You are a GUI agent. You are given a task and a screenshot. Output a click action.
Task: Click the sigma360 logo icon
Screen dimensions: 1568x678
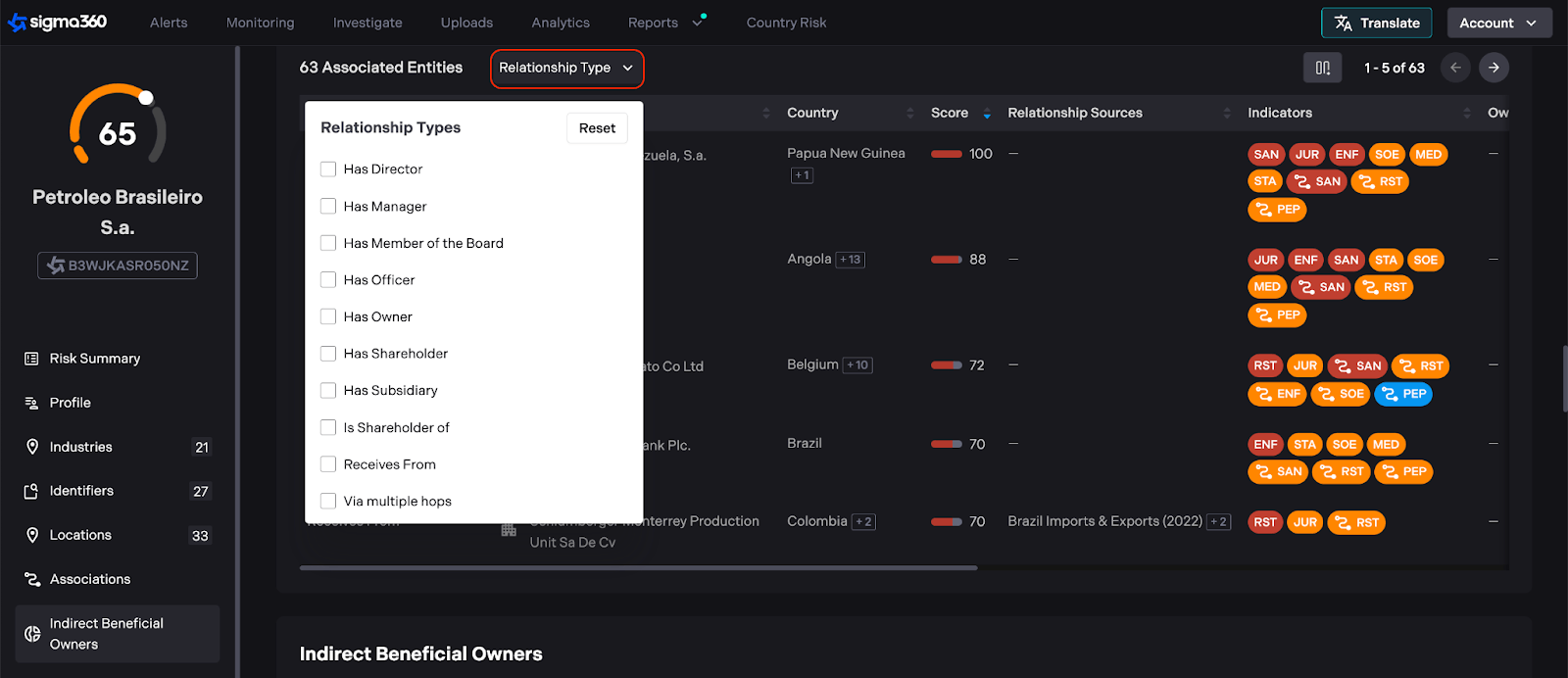[18, 23]
